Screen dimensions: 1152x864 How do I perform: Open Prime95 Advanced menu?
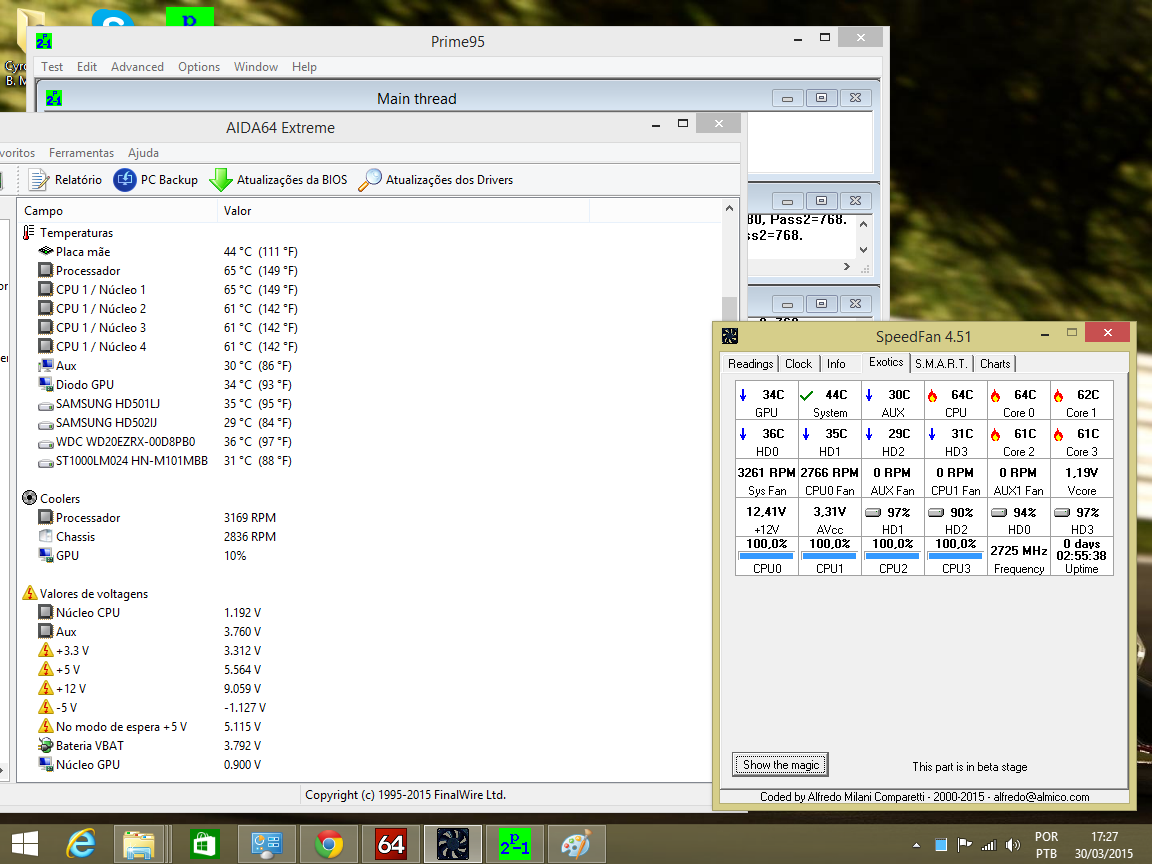137,67
